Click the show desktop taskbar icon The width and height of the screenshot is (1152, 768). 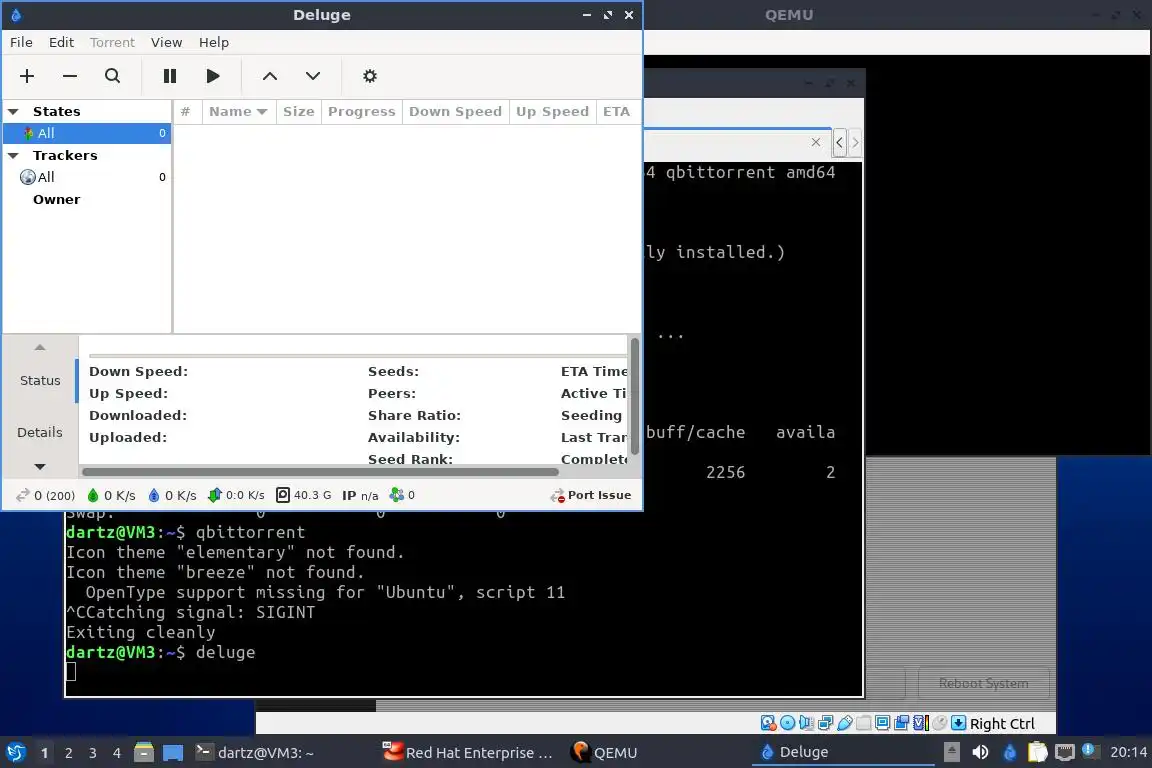point(173,753)
